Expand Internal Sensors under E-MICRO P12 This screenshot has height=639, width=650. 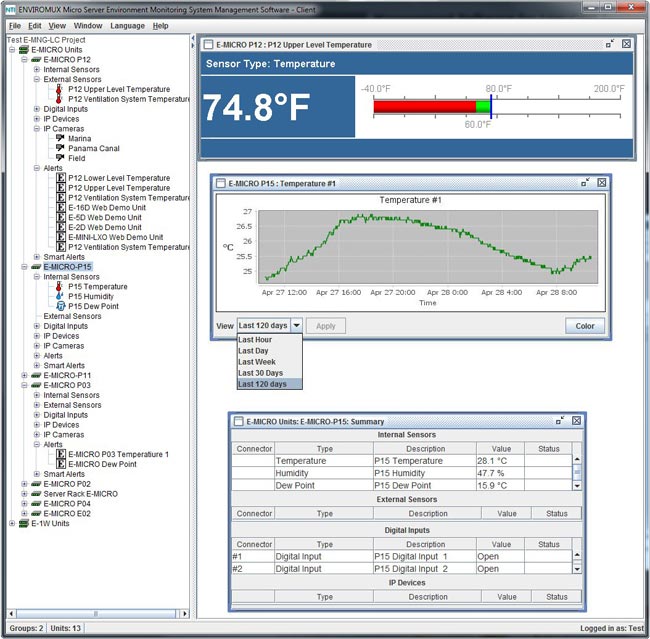click(36, 69)
